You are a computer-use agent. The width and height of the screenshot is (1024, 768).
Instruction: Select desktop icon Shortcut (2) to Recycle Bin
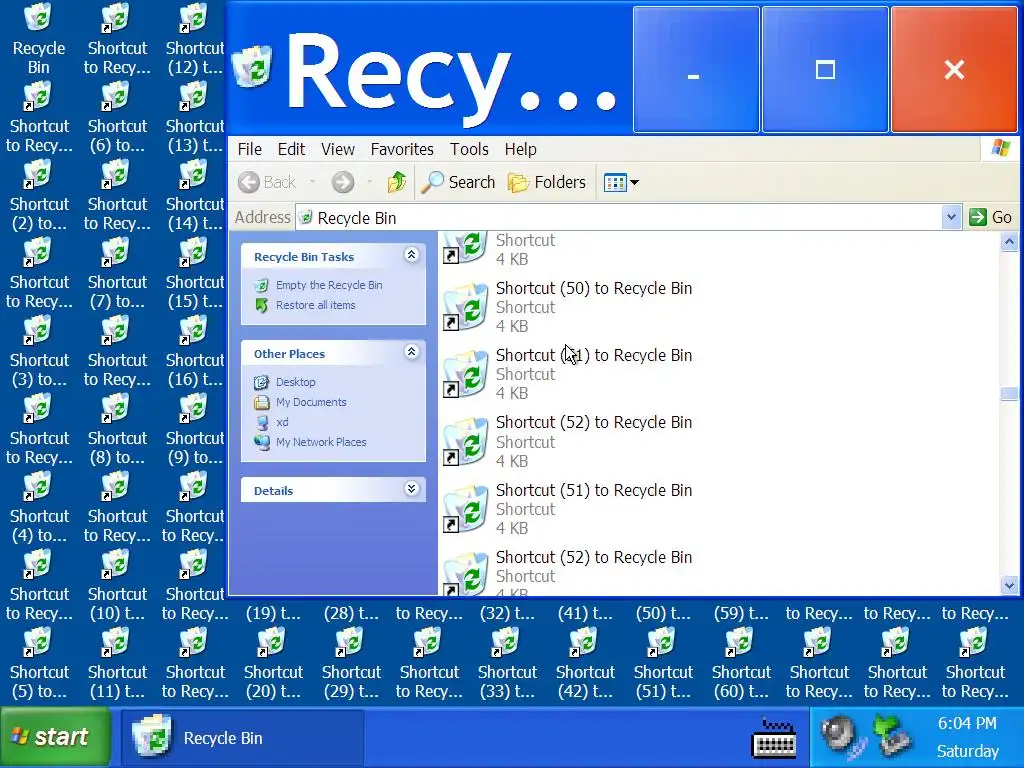coord(39,195)
